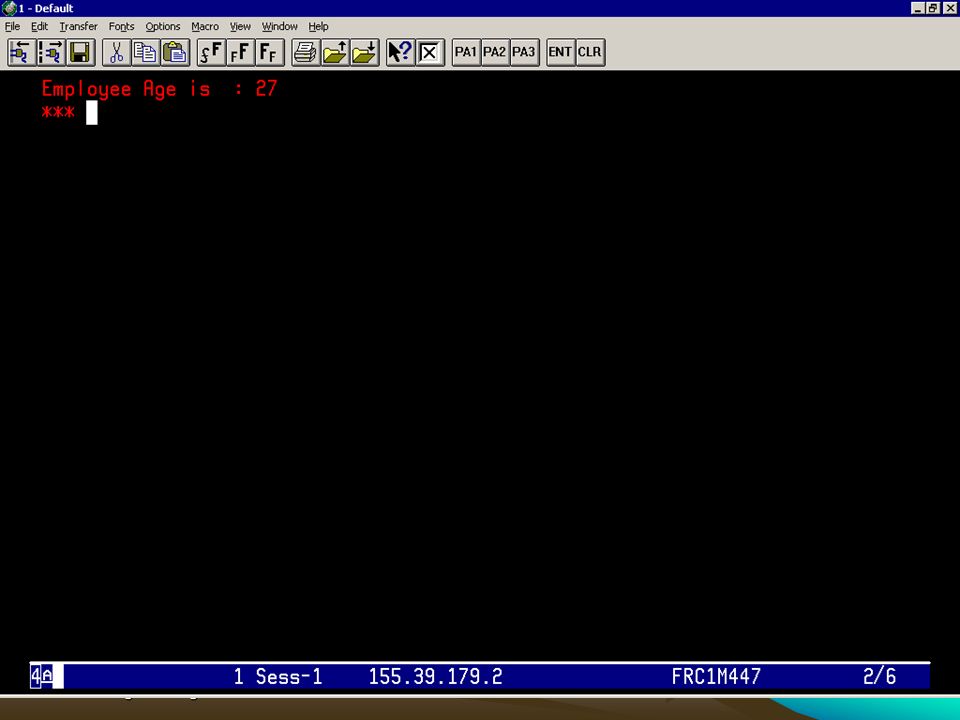
Task: Click the Send file folder icon
Action: point(335,53)
